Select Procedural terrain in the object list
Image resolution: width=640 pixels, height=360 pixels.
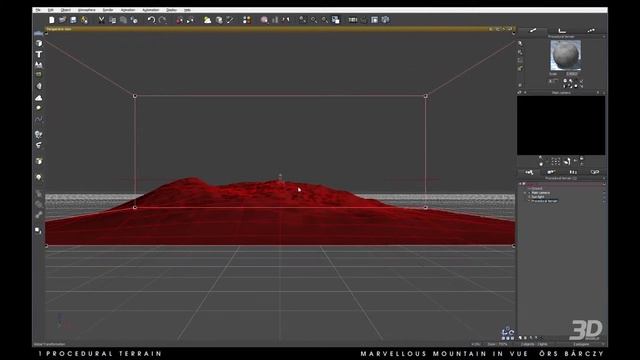click(544, 201)
